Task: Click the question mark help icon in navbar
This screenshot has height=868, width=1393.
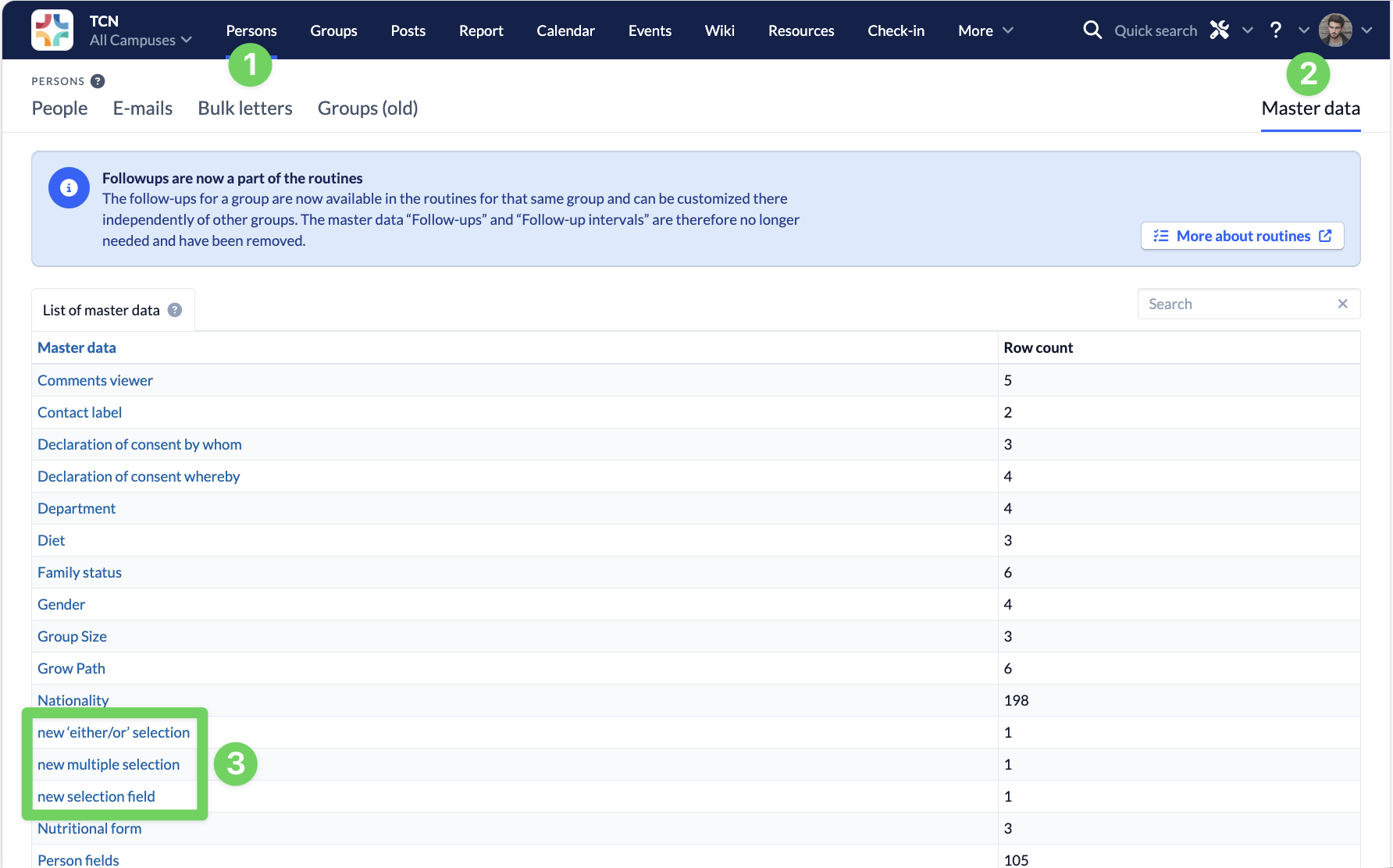Action: (x=1275, y=30)
